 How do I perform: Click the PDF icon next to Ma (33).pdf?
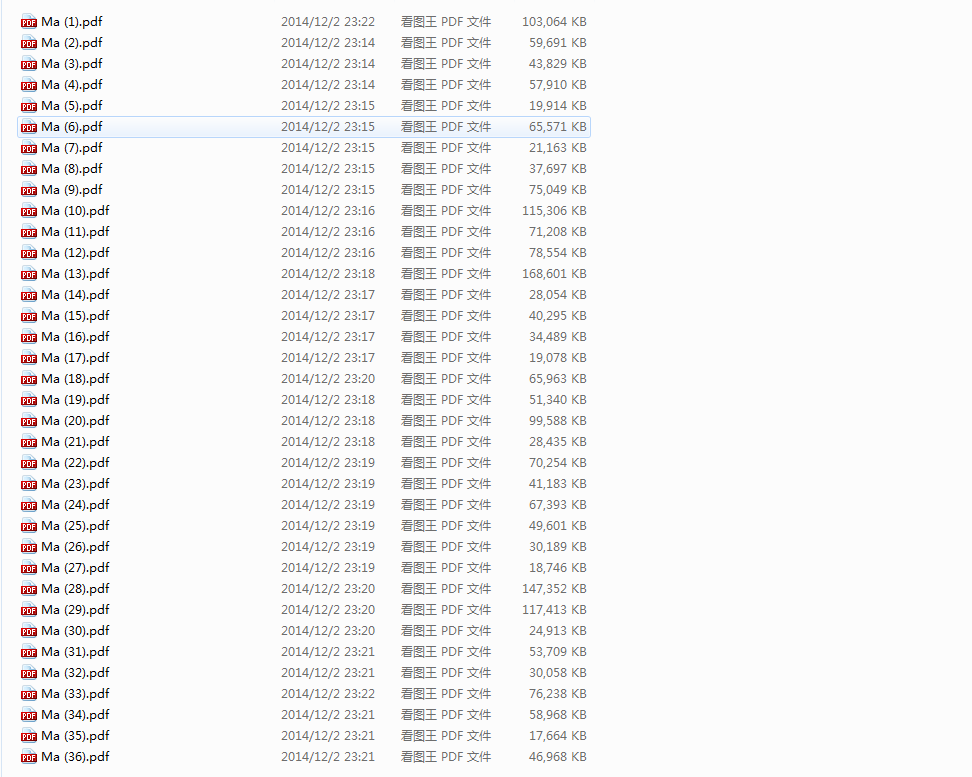pyautogui.click(x=29, y=695)
